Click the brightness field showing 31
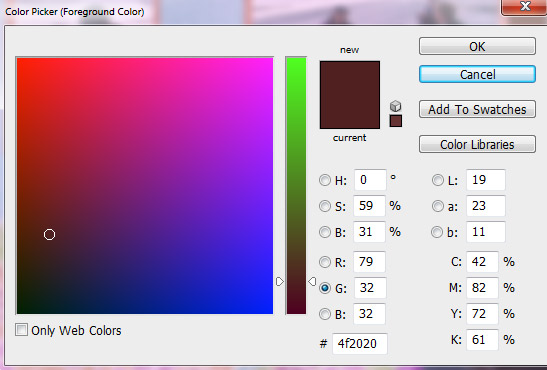Image resolution: width=547 pixels, height=370 pixels. [369, 232]
